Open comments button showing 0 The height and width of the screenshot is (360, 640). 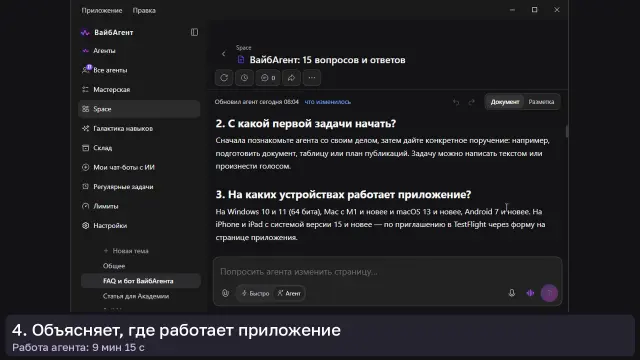(x=268, y=78)
